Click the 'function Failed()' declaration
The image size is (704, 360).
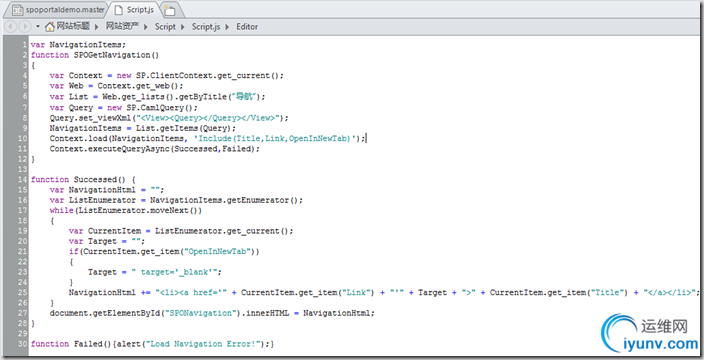coord(71,344)
